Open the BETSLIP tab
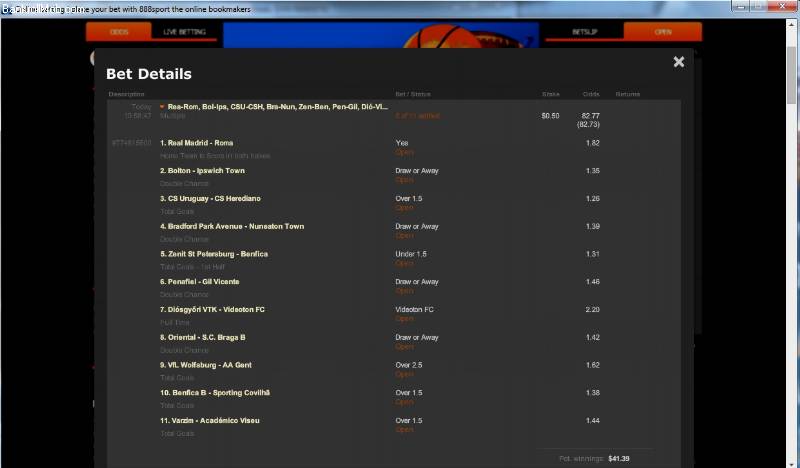 coord(585,32)
